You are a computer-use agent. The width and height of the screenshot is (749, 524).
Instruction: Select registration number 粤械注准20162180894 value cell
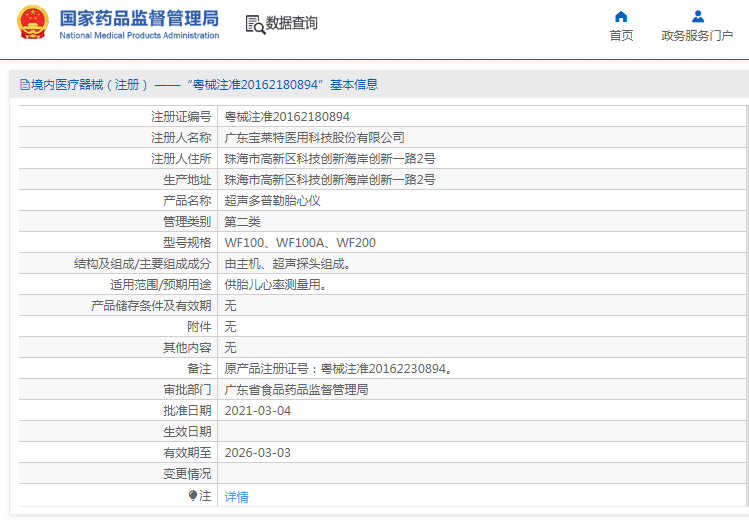point(287,117)
